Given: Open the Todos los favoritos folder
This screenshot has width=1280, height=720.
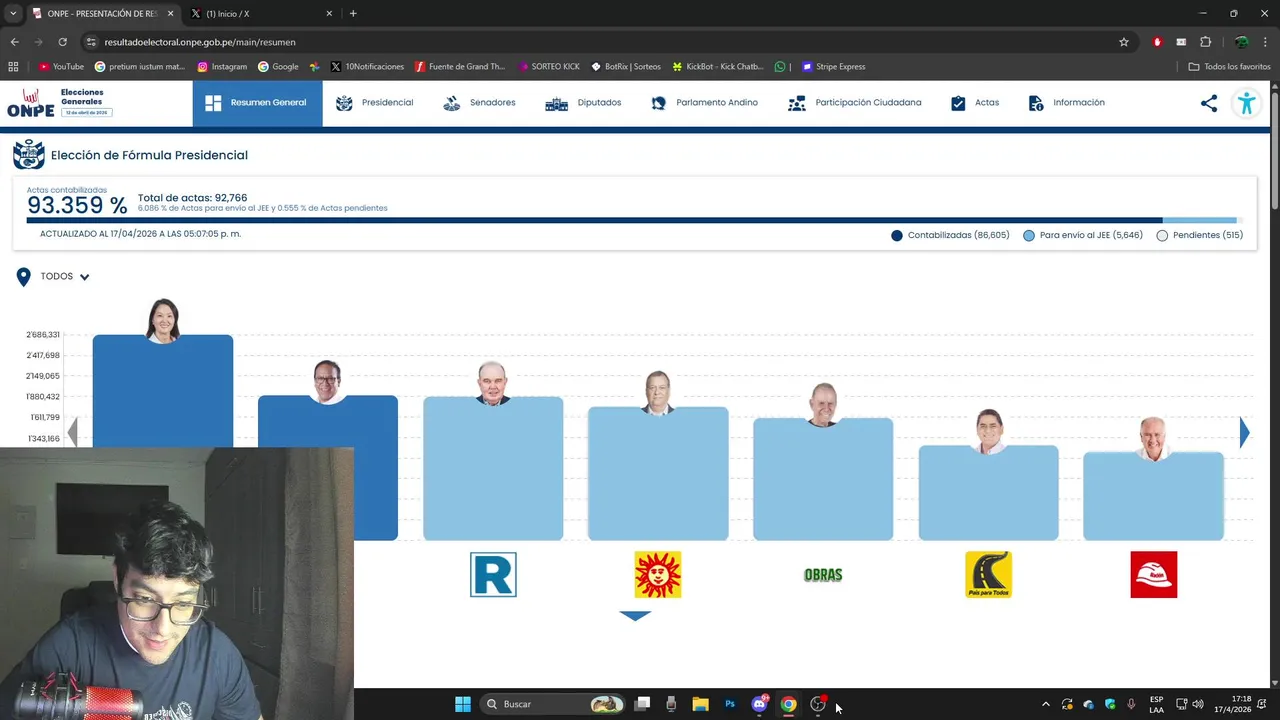Looking at the screenshot, I should tap(1229, 67).
